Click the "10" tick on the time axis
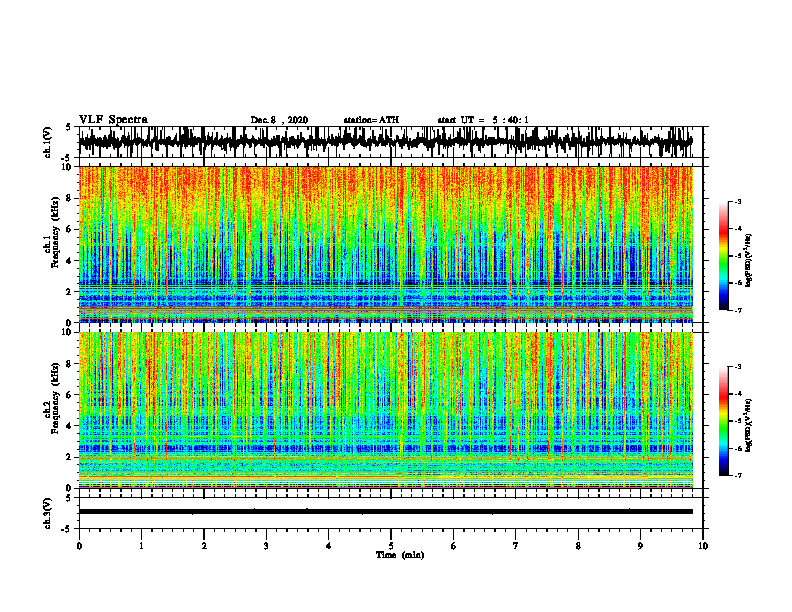 [703, 546]
